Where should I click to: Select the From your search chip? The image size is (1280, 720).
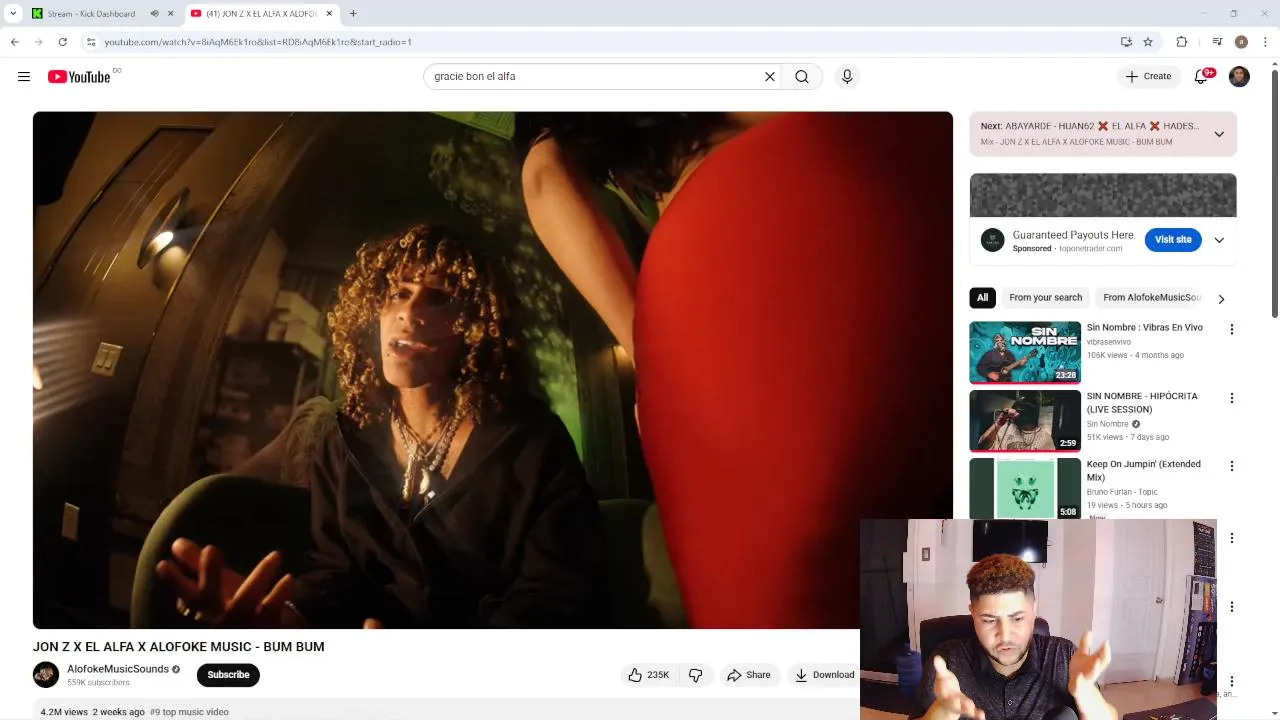1045,297
